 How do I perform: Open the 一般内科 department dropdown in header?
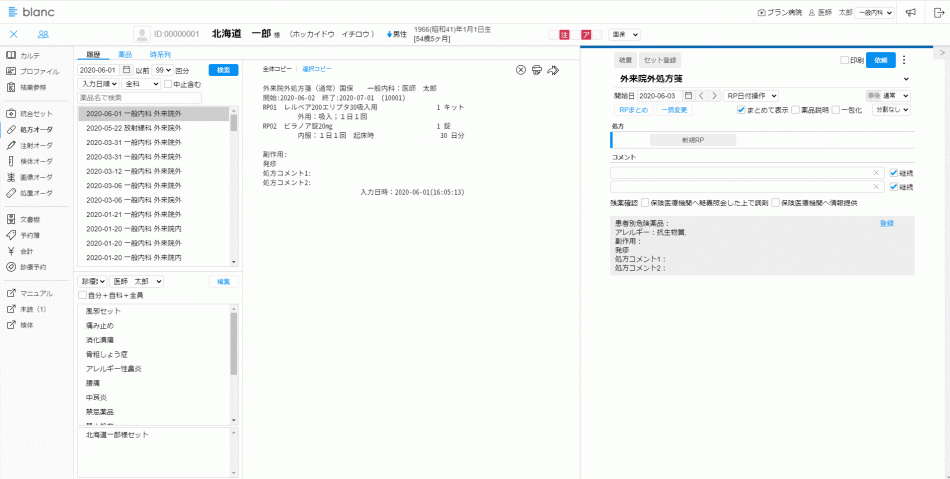pos(875,12)
